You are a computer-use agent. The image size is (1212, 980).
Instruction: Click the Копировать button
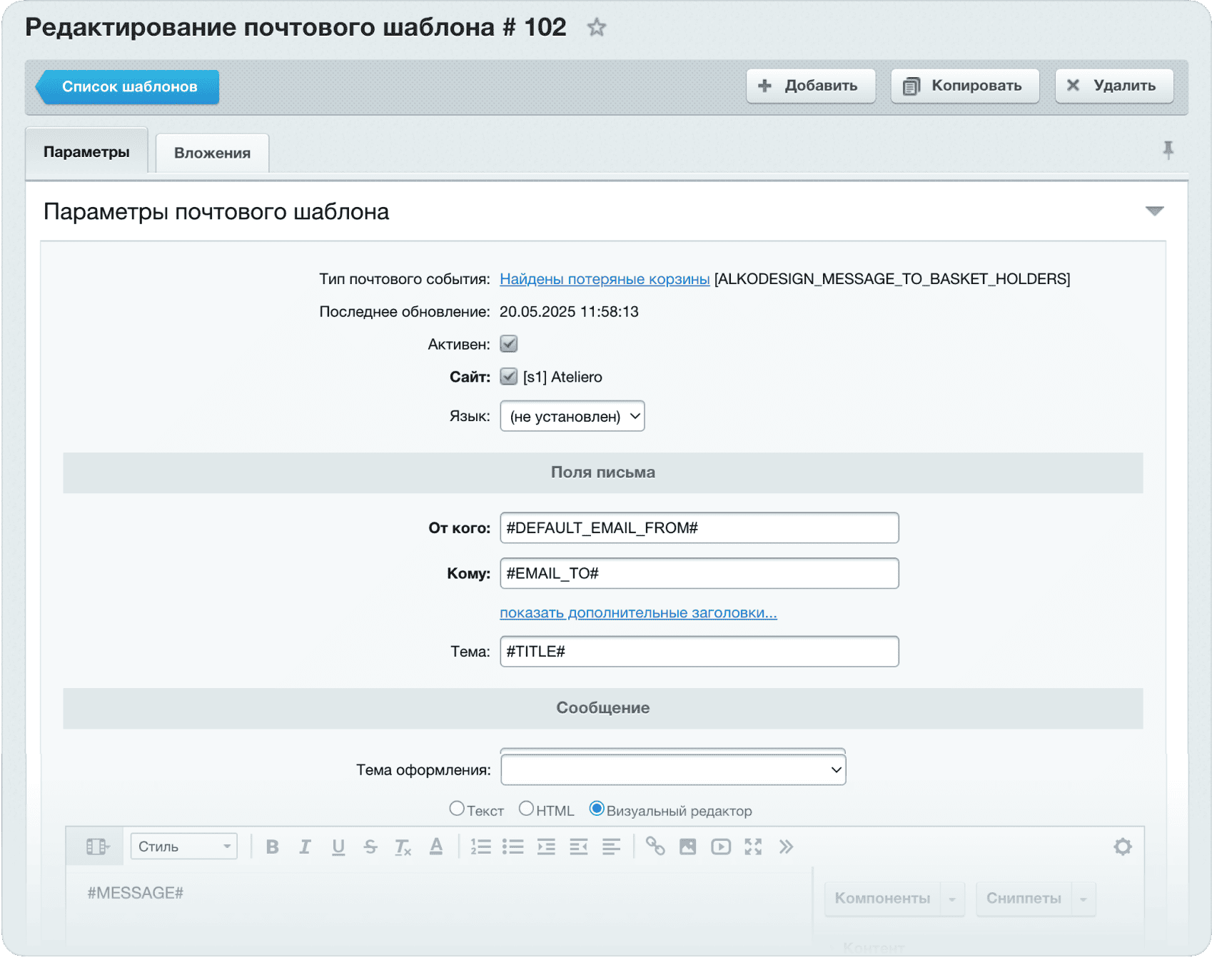pyautogui.click(x=964, y=86)
